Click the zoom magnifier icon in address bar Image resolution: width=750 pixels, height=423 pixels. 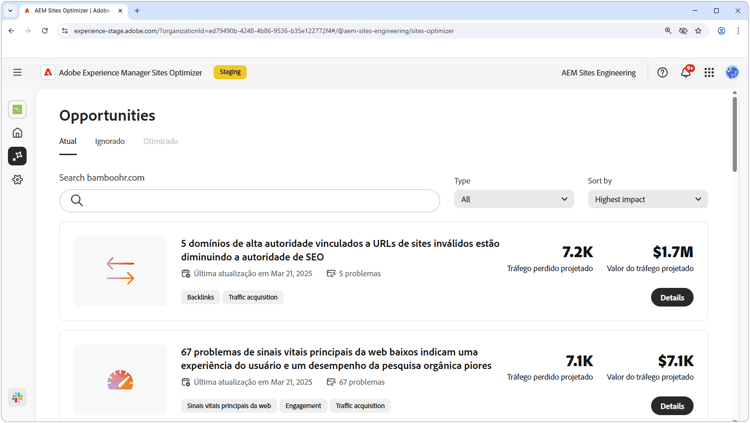(668, 31)
